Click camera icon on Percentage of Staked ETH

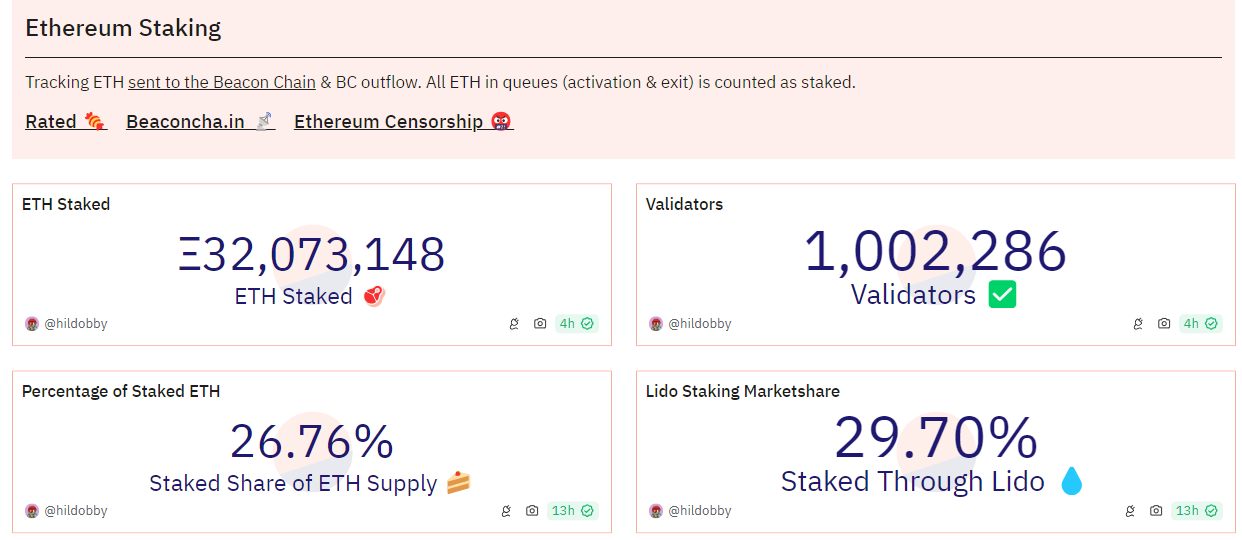pyautogui.click(x=532, y=511)
